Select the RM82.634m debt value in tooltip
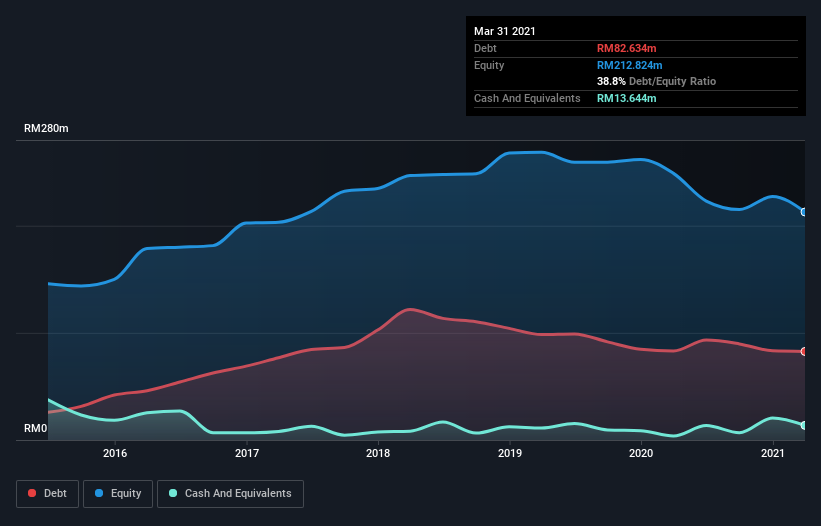Viewport: 821px width, 526px height. point(626,48)
